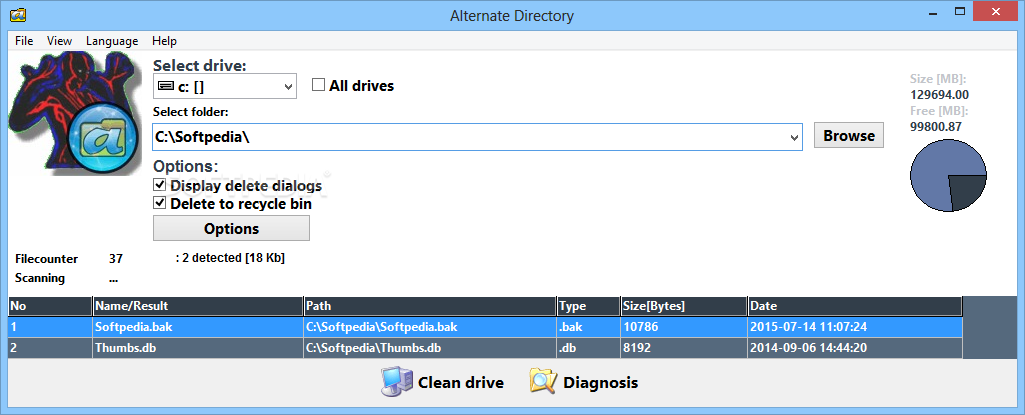Viewport: 1025px width, 415px height.
Task: Open the View menu
Action: tap(59, 41)
